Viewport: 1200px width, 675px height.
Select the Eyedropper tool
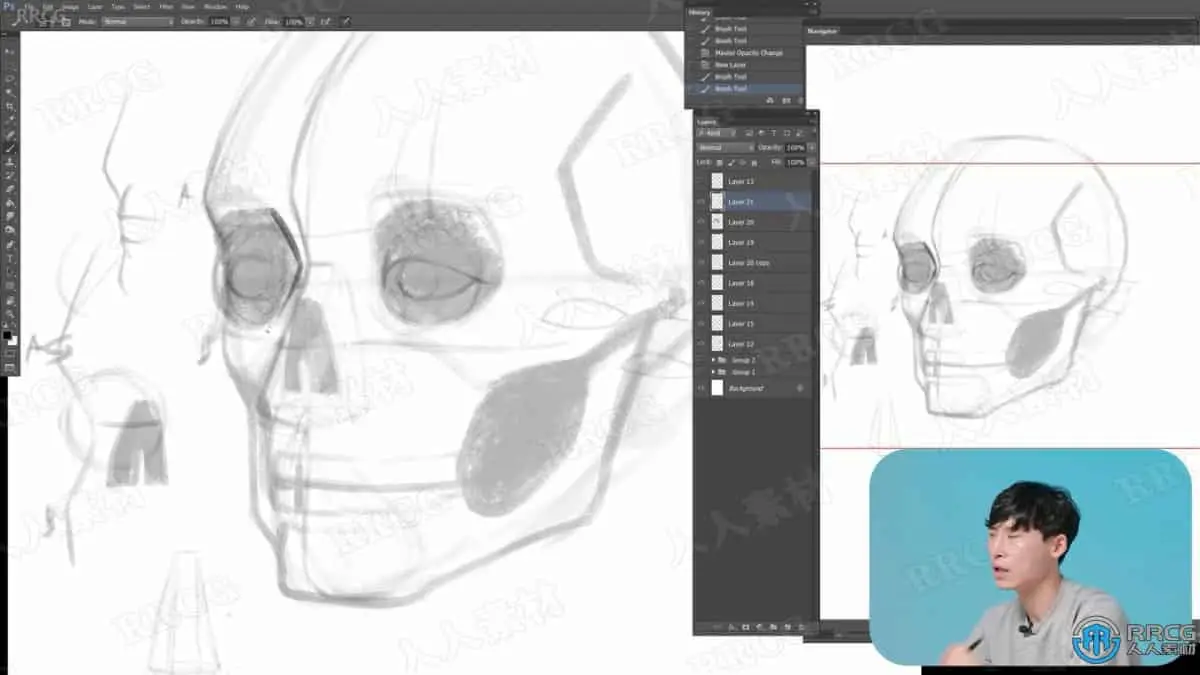click(x=11, y=119)
